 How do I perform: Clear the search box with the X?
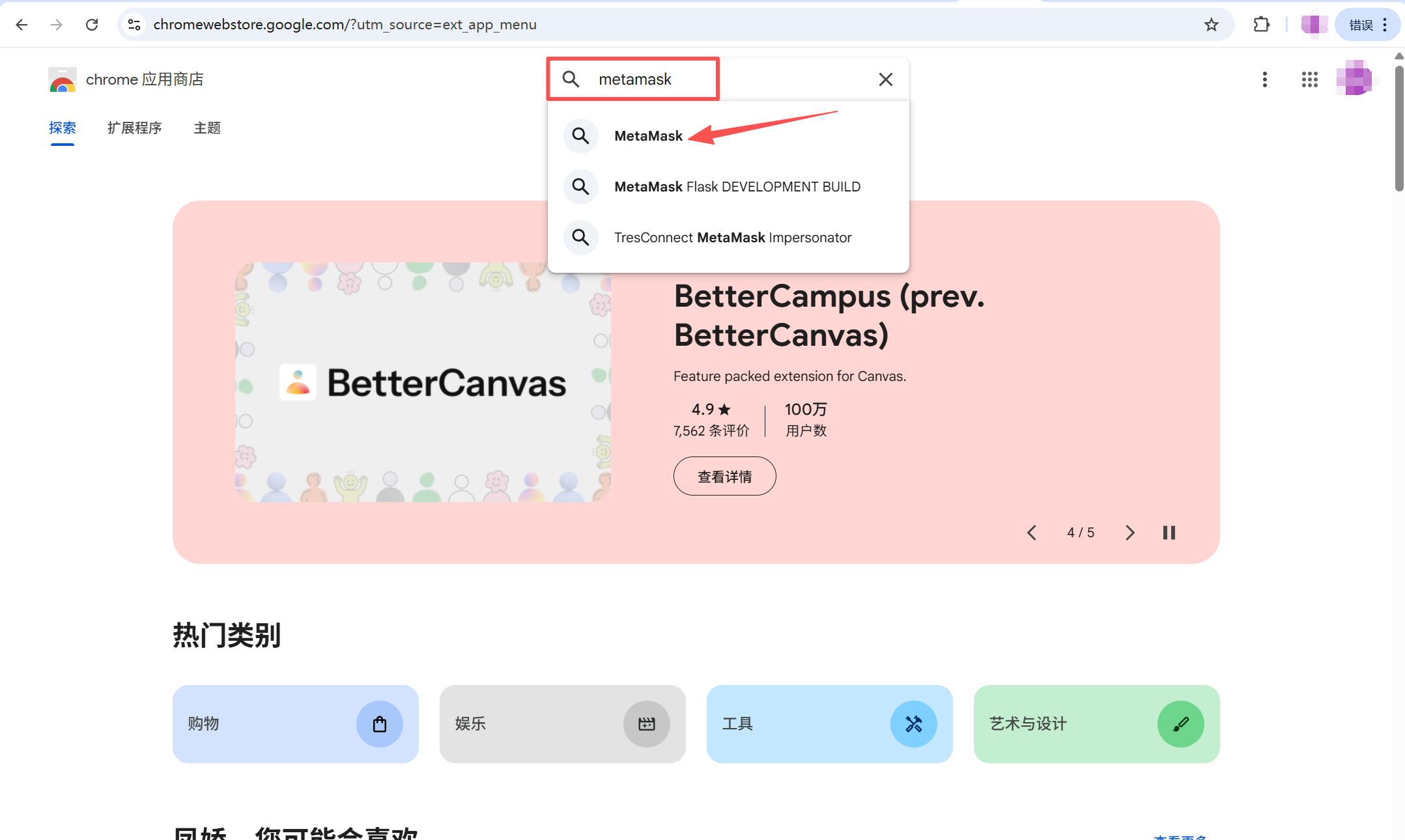tap(885, 79)
